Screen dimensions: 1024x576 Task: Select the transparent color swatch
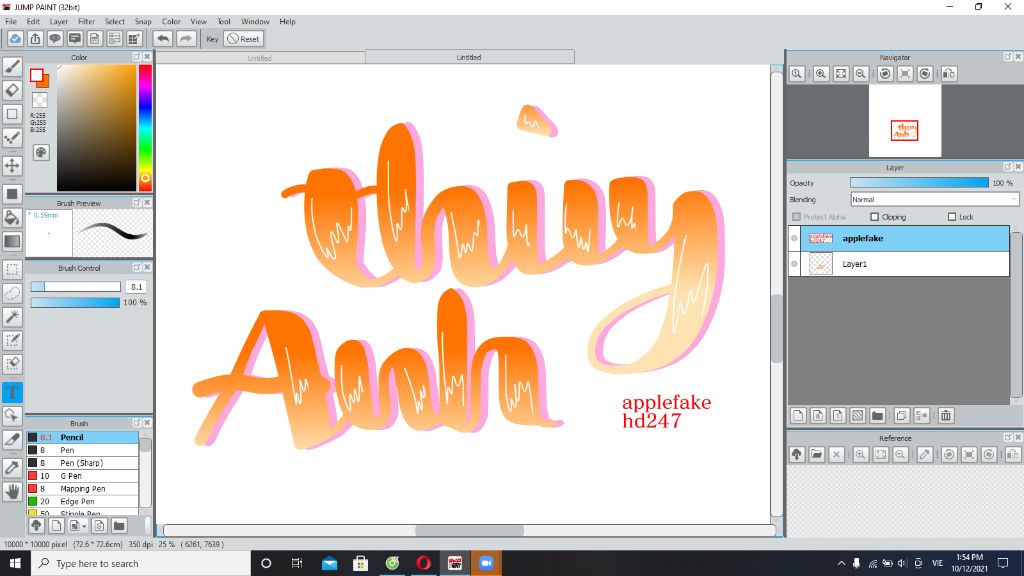(x=40, y=100)
